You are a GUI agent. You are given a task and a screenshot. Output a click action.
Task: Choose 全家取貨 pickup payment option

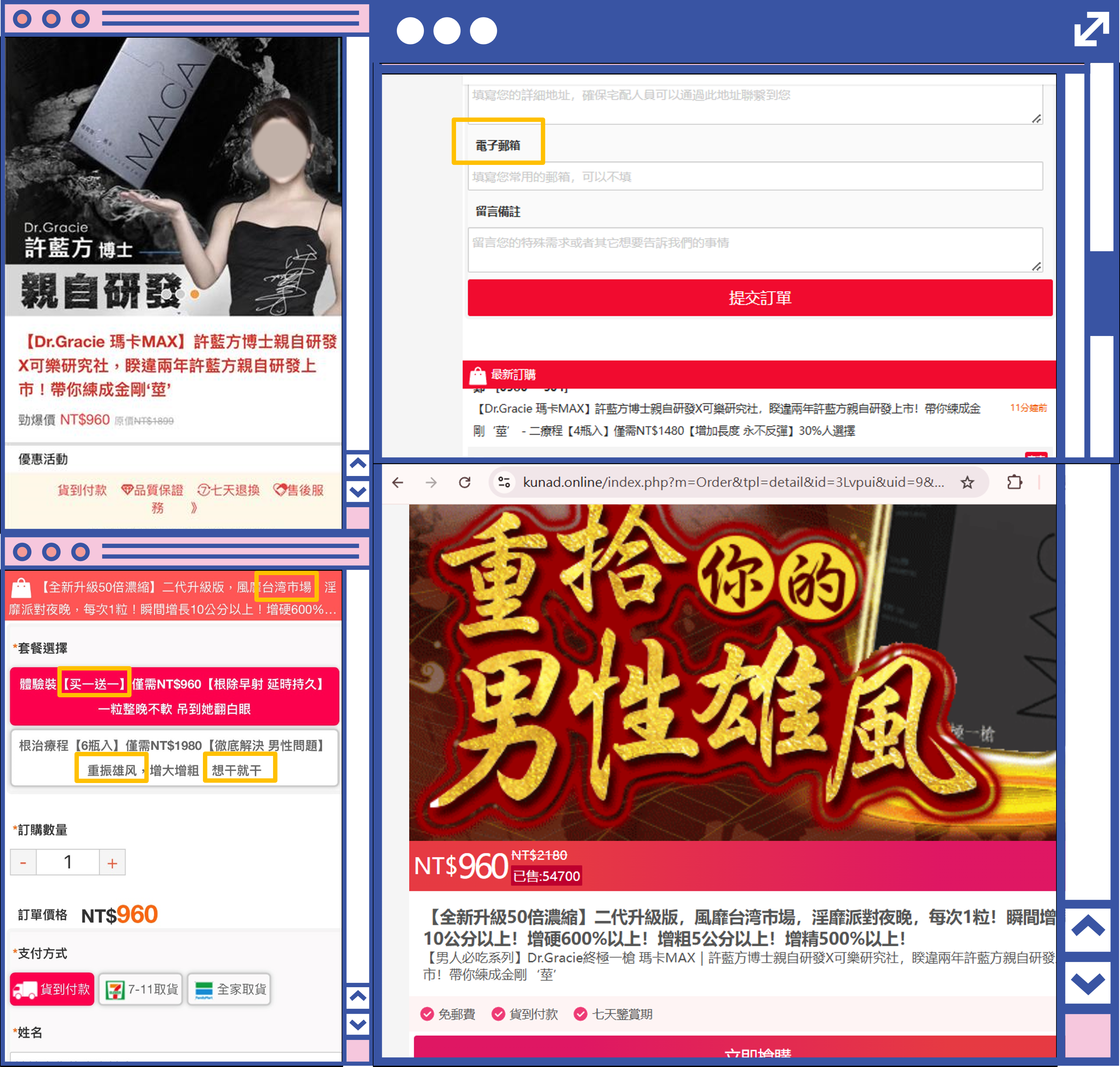click(x=229, y=990)
